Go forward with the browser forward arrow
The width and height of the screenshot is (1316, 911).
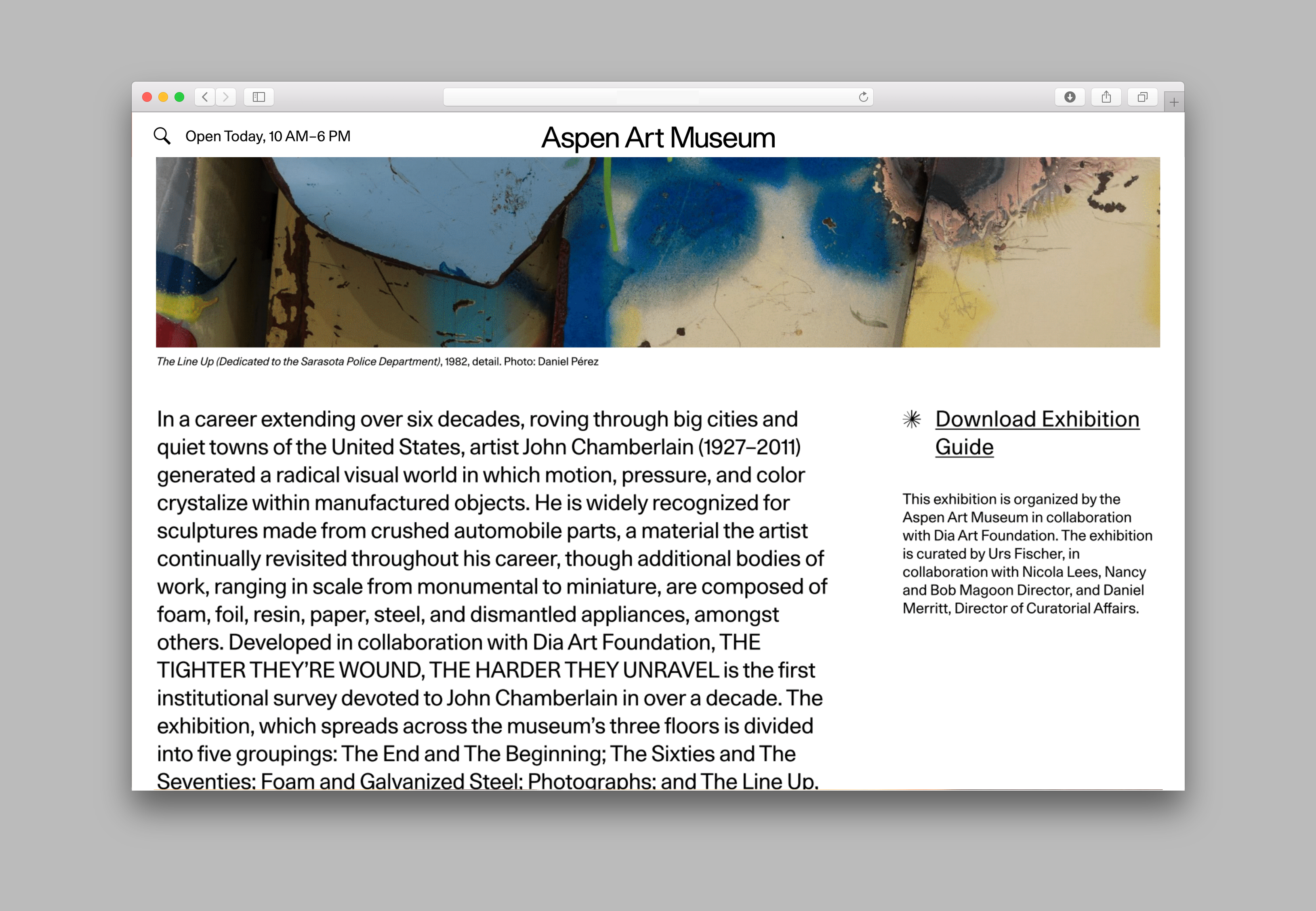[226, 97]
